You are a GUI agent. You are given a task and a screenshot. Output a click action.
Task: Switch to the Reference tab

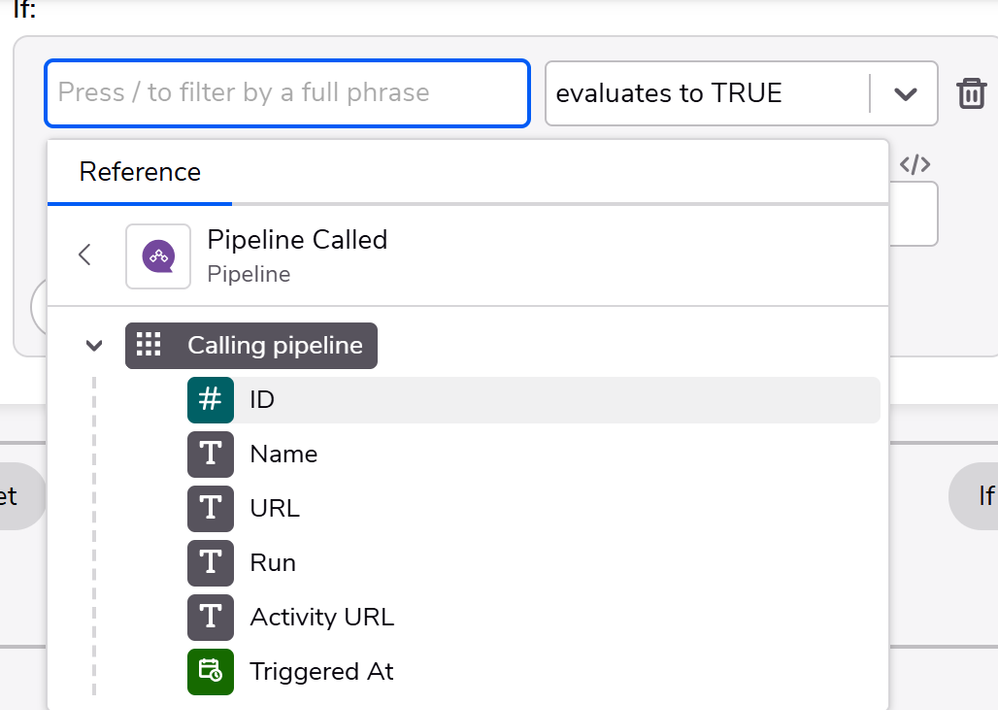140,172
